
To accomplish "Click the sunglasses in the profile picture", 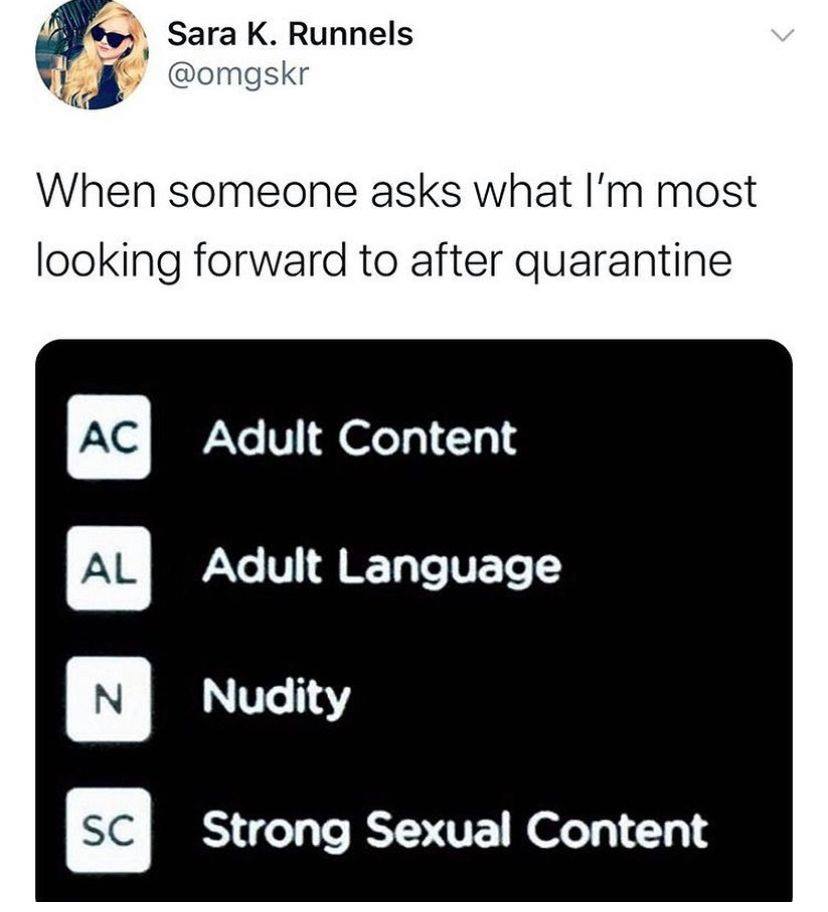I will (x=110, y=38).
